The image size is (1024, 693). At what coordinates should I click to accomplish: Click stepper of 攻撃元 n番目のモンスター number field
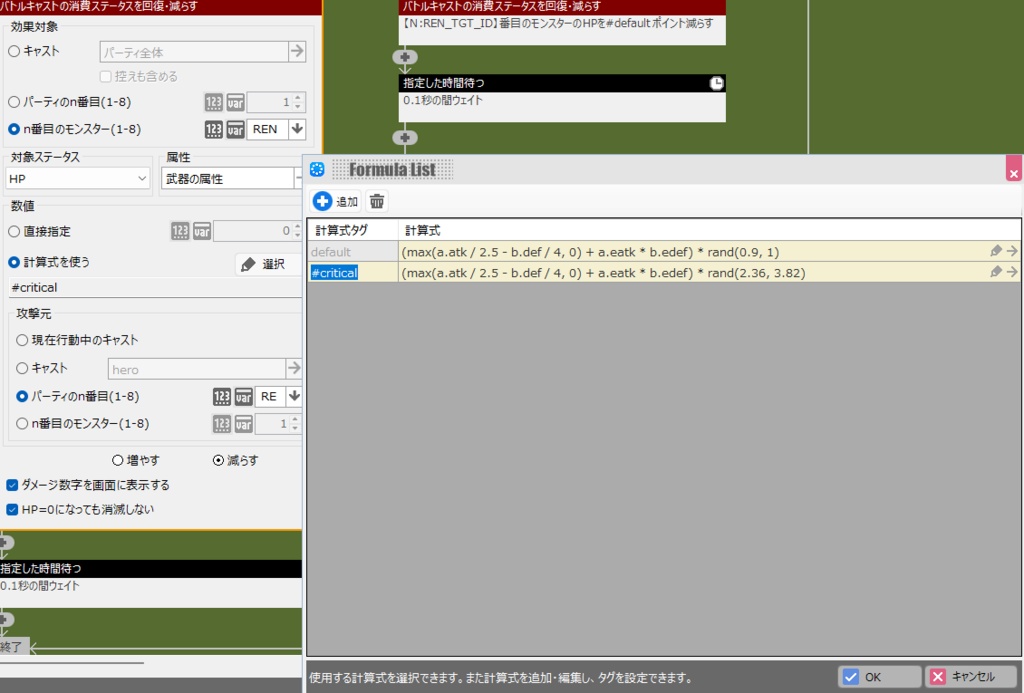point(295,424)
